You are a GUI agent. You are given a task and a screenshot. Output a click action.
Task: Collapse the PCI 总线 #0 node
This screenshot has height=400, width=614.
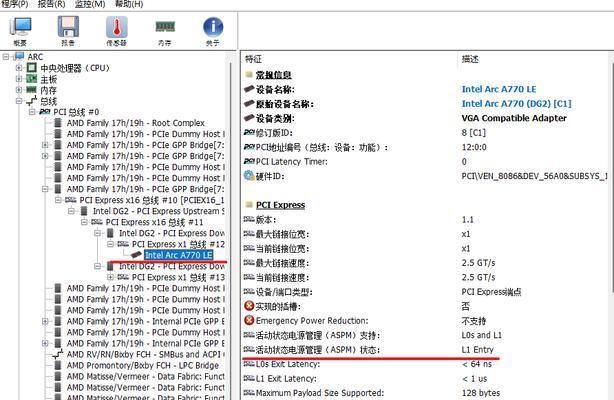pyautogui.click(x=32, y=112)
